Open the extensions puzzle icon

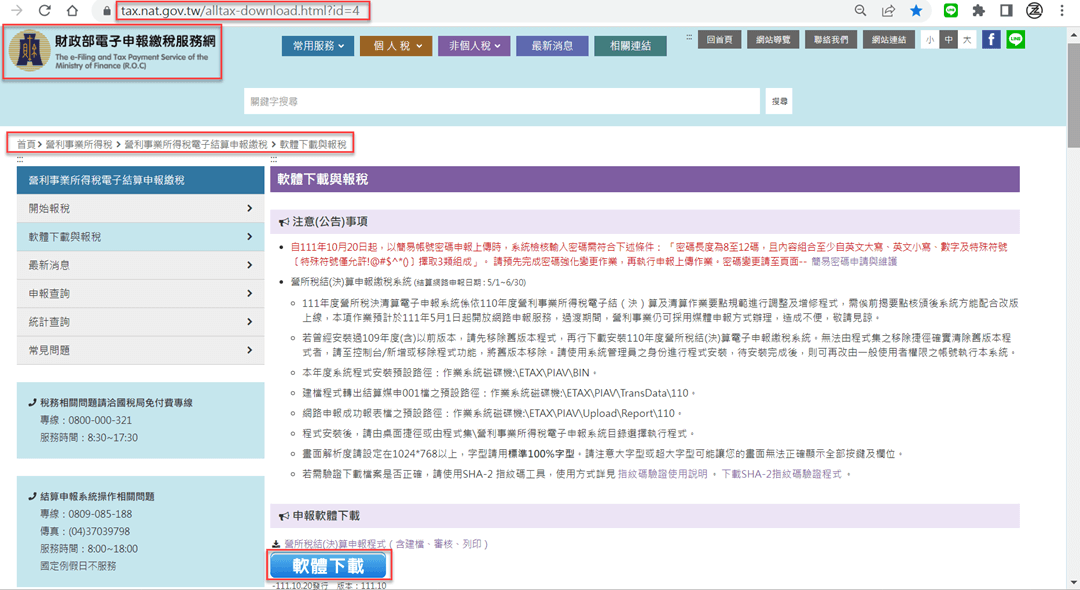tap(978, 10)
